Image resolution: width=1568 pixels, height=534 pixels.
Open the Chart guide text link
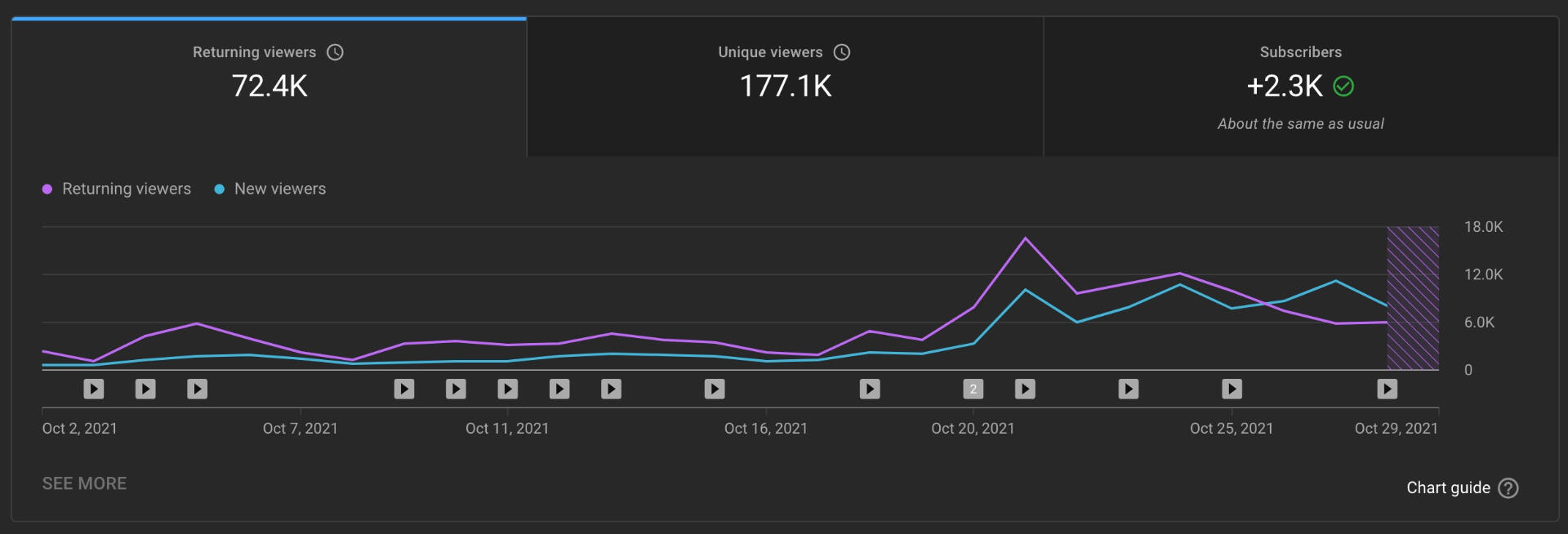click(x=1448, y=488)
